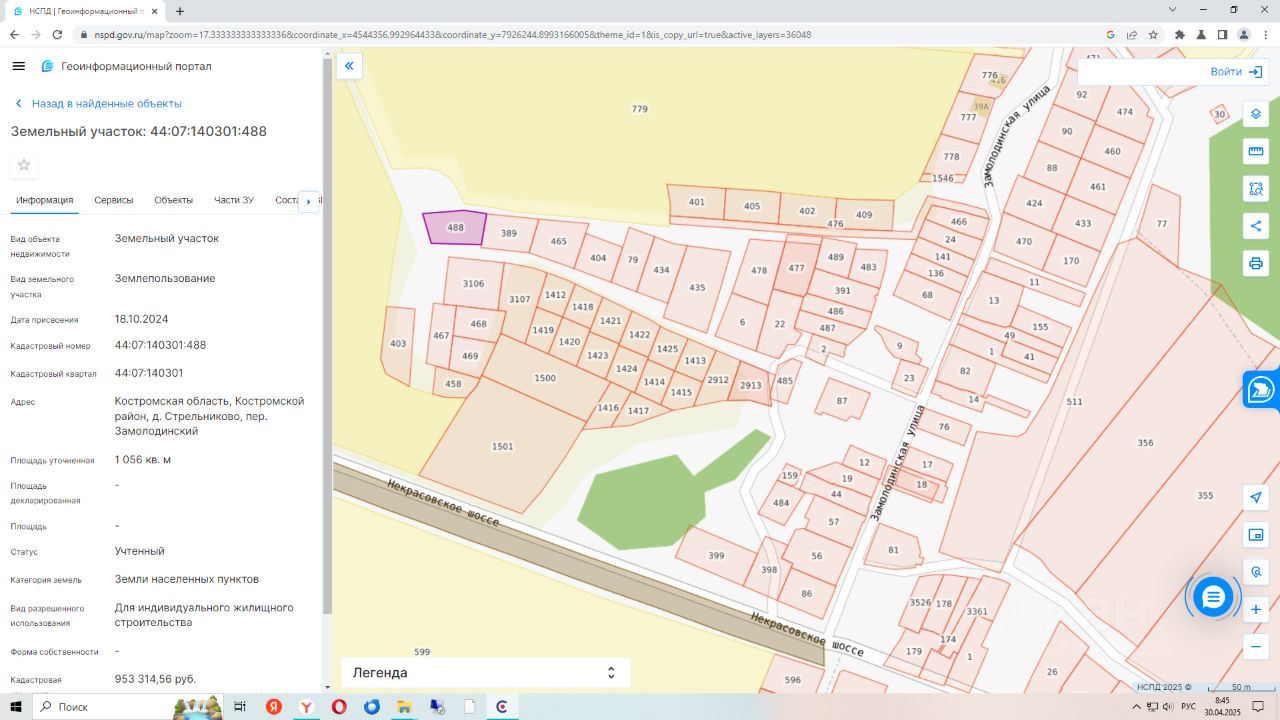Viewport: 1280px width, 720px height.
Task: Switch to the Объекты tab
Action: [173, 200]
